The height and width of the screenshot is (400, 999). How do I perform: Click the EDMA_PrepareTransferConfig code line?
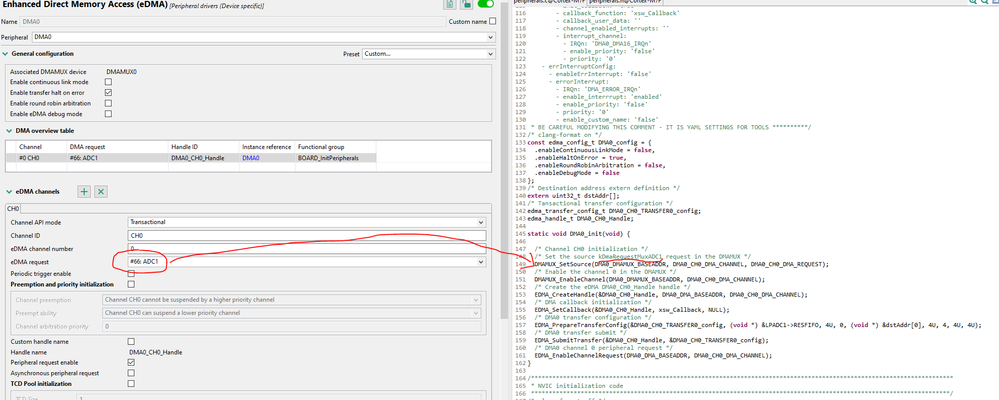(758, 325)
